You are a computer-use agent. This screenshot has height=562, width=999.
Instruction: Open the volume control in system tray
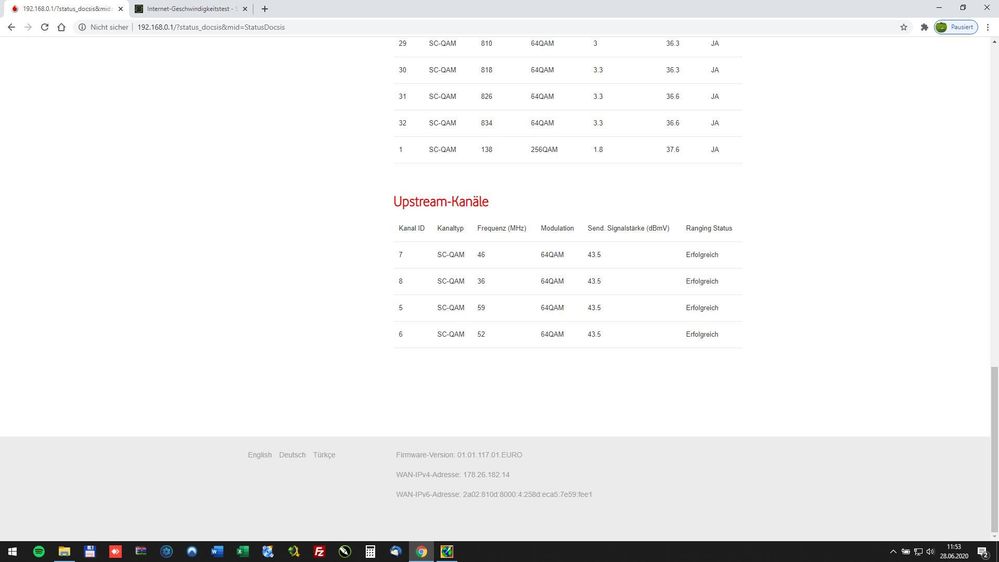point(930,552)
